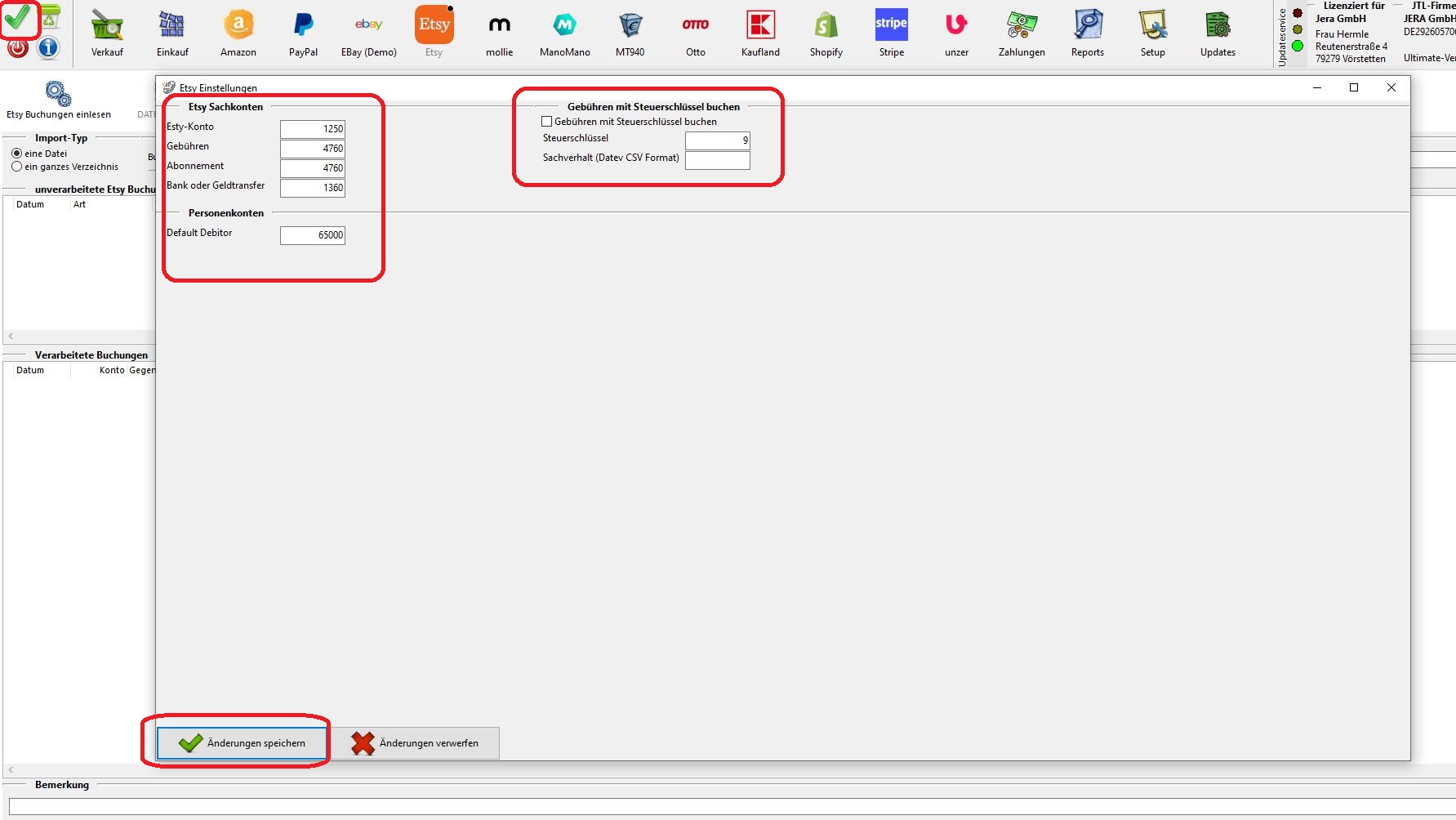Click the Kaufland toolbar icon
Image resolution: width=1456 pixels, height=820 pixels.
coord(760,26)
